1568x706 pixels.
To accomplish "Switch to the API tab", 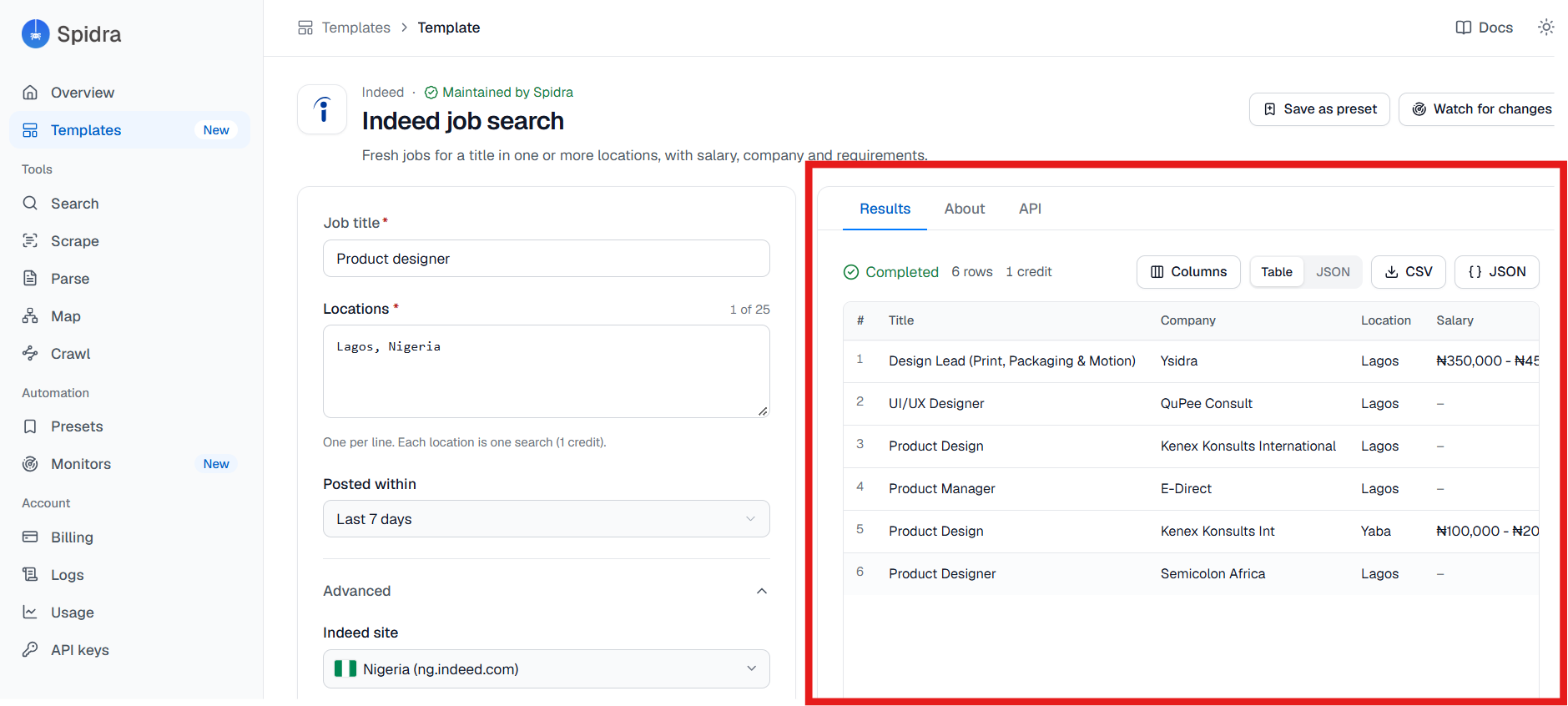I will click(x=1030, y=209).
